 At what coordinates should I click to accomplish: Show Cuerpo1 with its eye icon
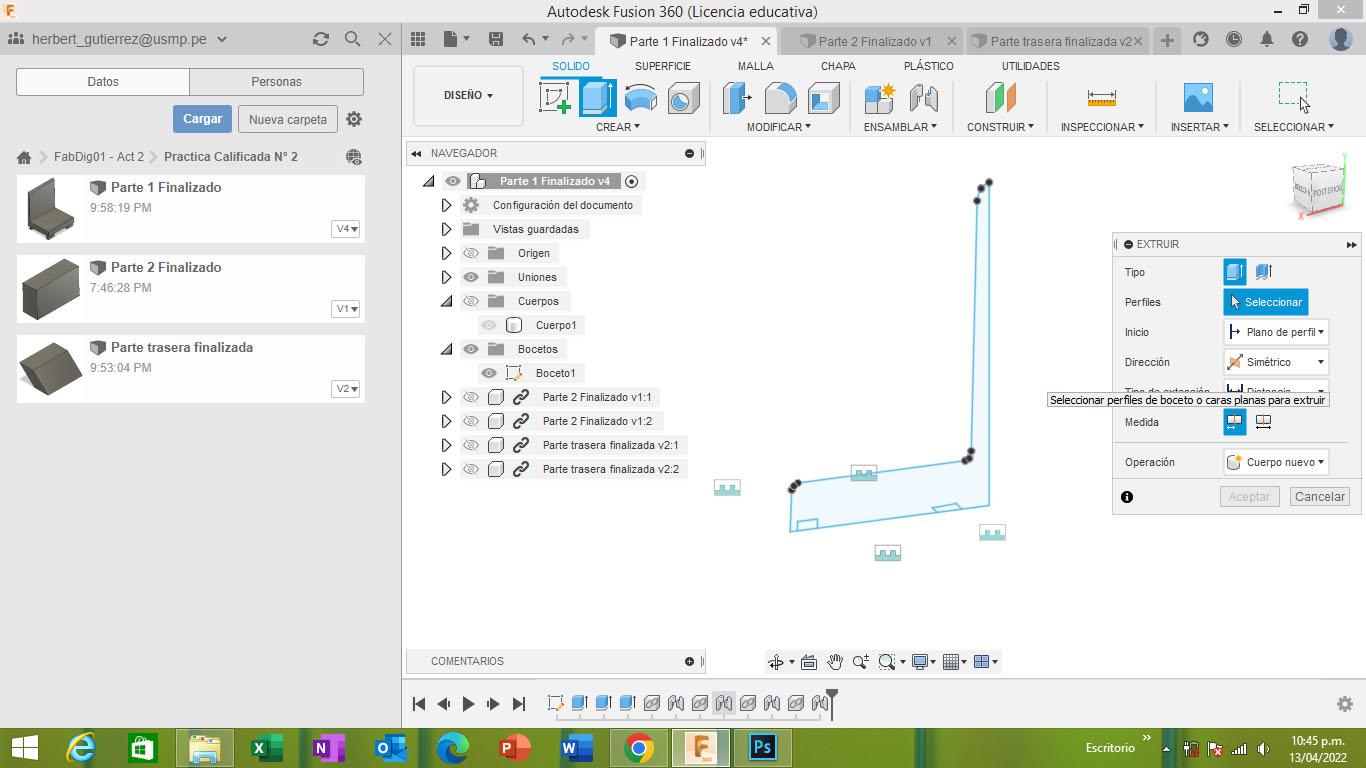coord(489,325)
